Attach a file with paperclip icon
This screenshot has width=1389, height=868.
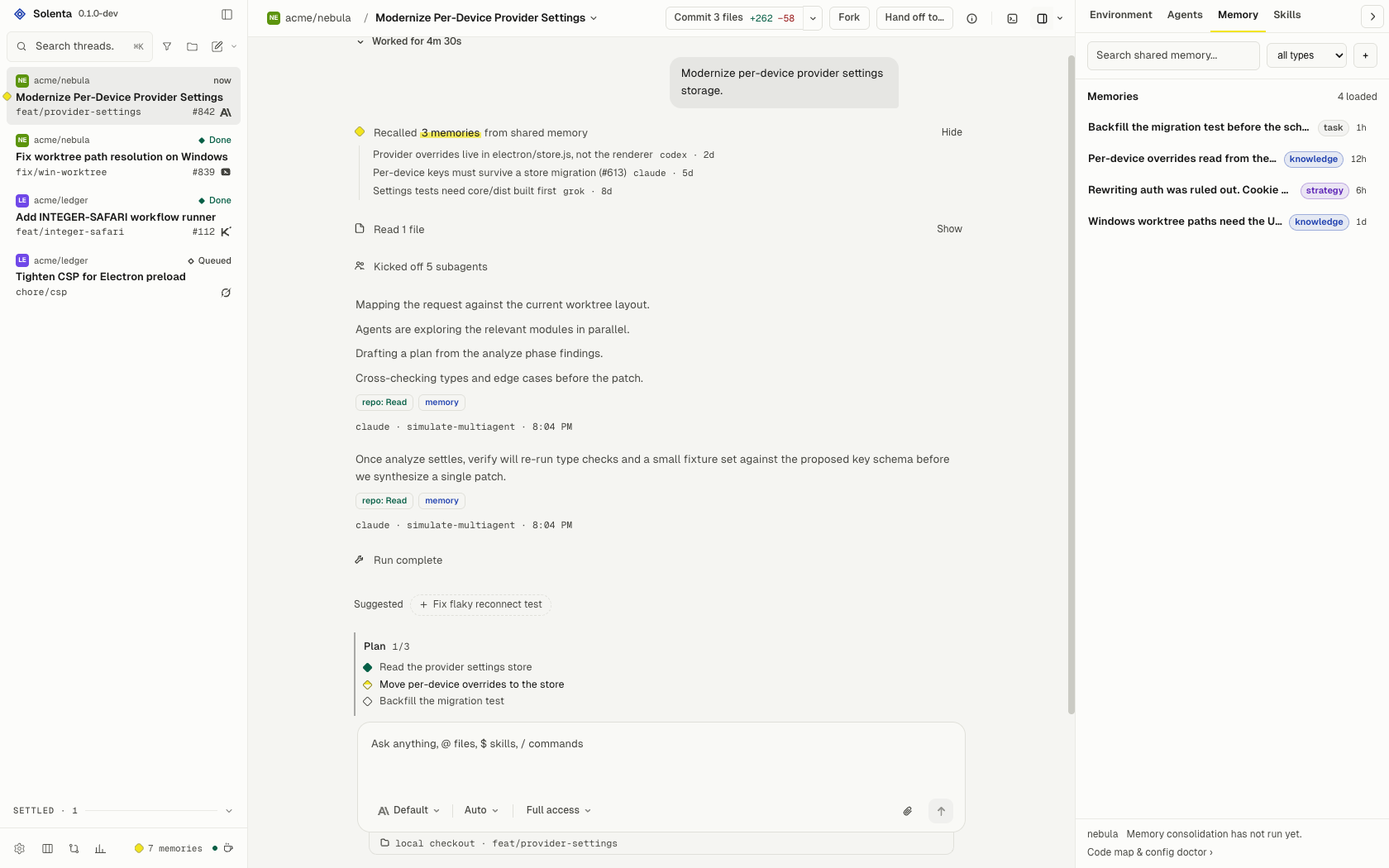coord(908,811)
